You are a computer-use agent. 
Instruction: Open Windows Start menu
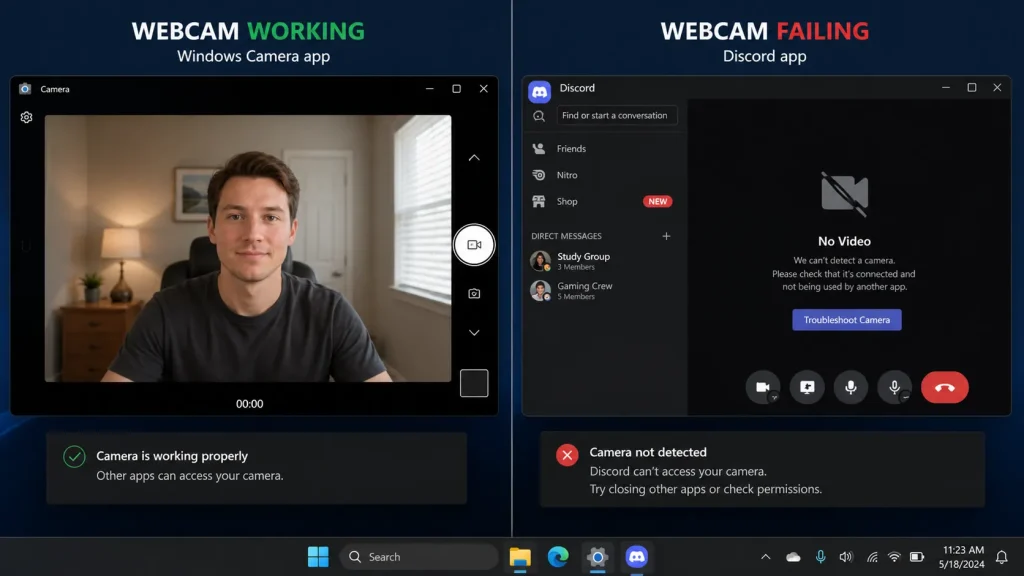(318, 557)
